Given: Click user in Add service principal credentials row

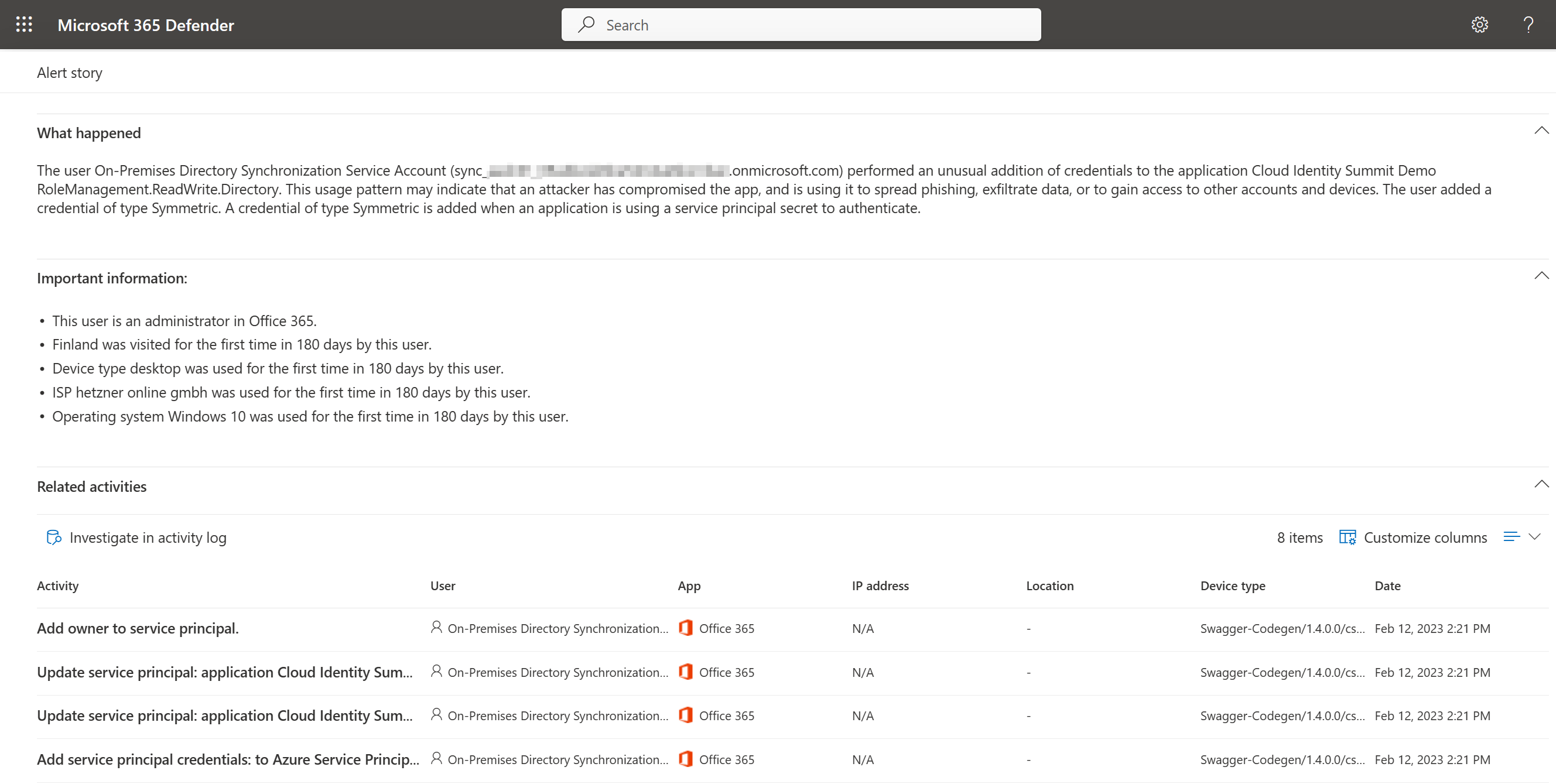Looking at the screenshot, I should [x=558, y=760].
